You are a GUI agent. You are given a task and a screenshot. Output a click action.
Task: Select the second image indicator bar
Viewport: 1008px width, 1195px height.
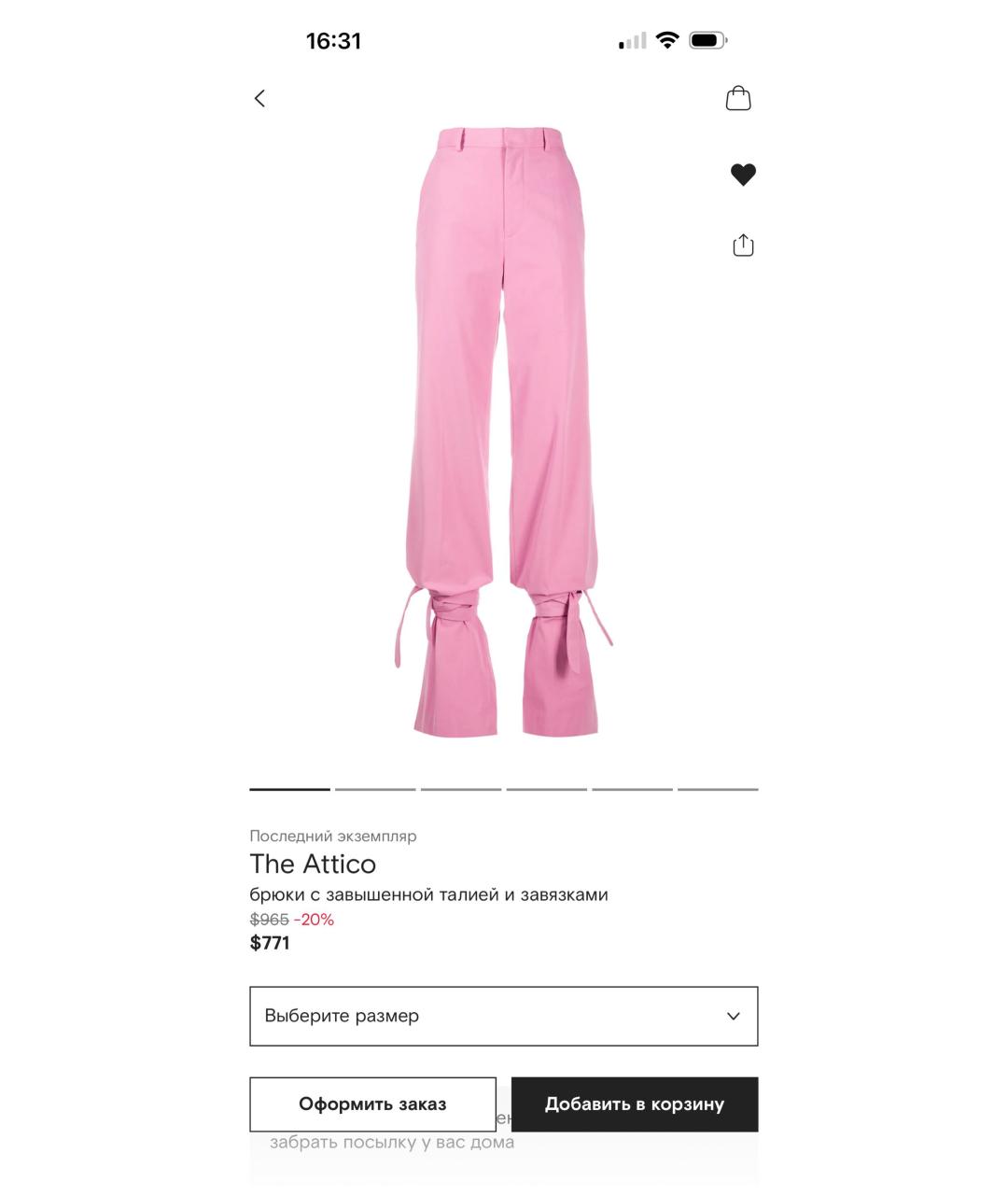(x=375, y=789)
